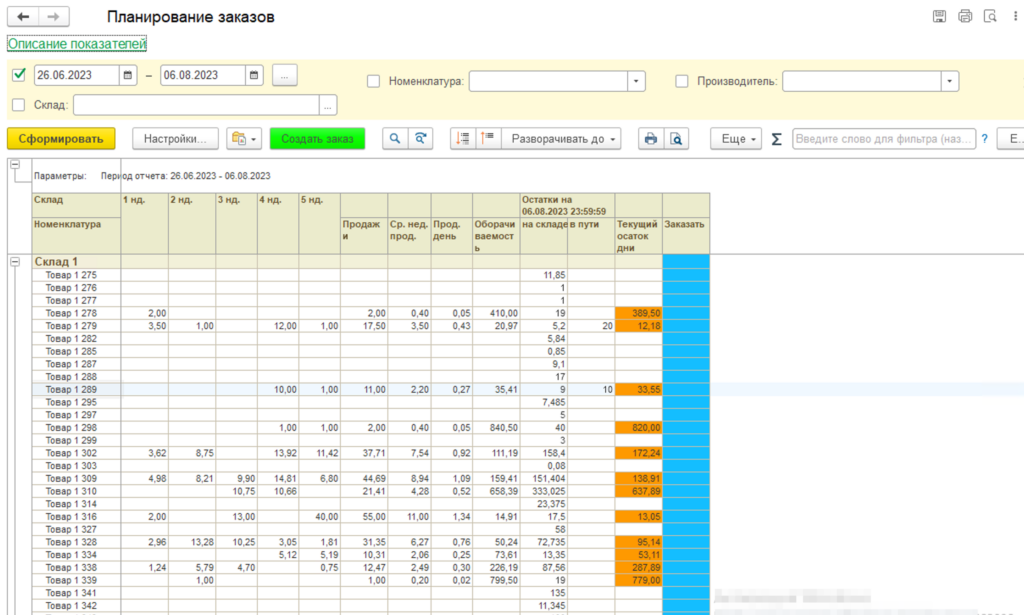Image resolution: width=1024 pixels, height=615 pixels.
Task: Go back with the left arrow button
Action: [23, 17]
